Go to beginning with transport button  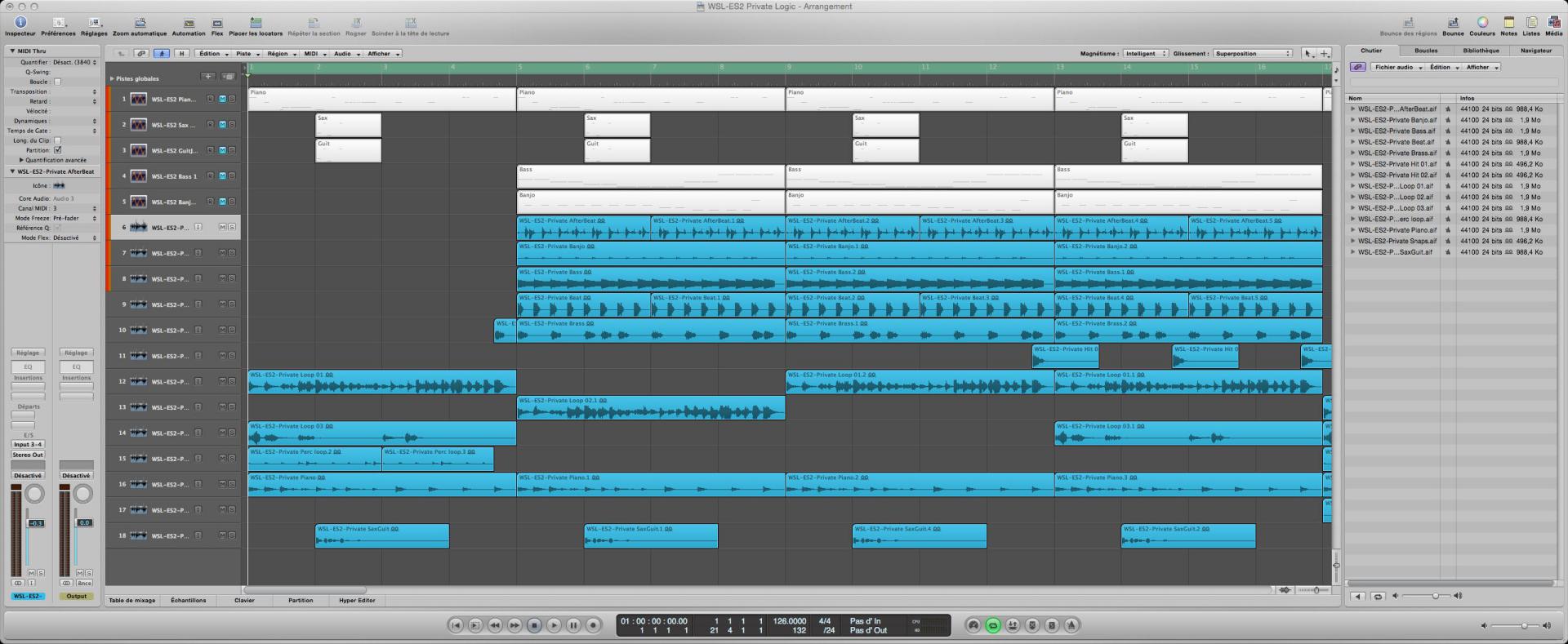(456, 625)
